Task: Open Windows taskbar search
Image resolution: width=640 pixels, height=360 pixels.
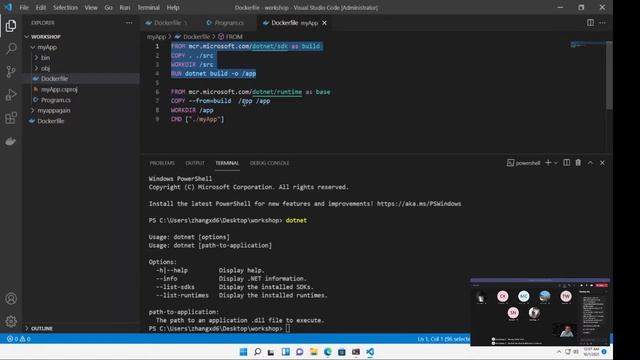Action: 257,352
